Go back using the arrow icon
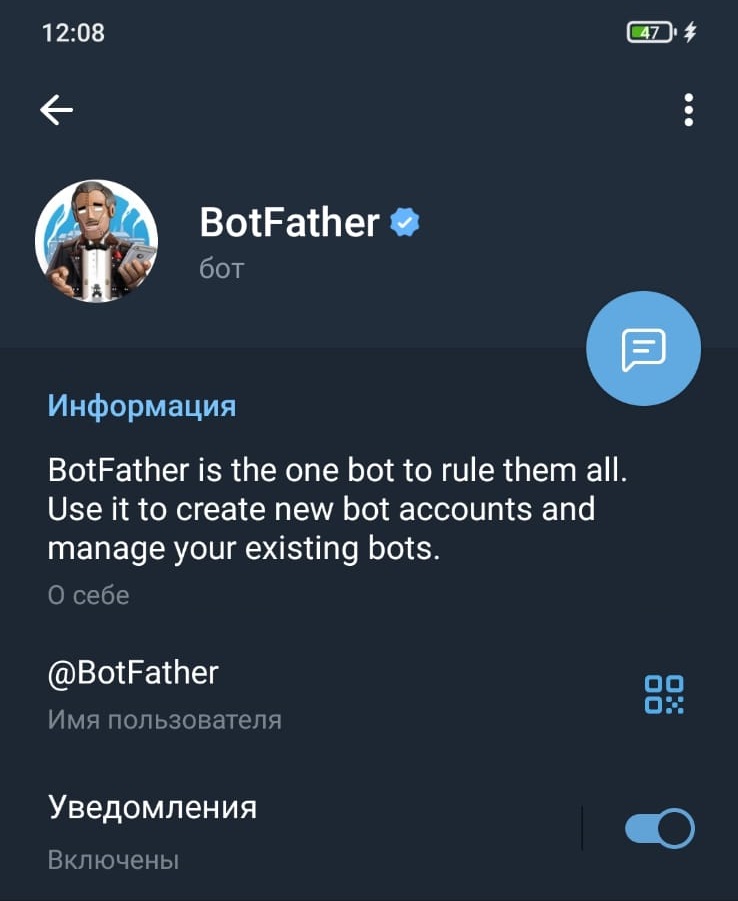The image size is (738, 901). [x=57, y=110]
